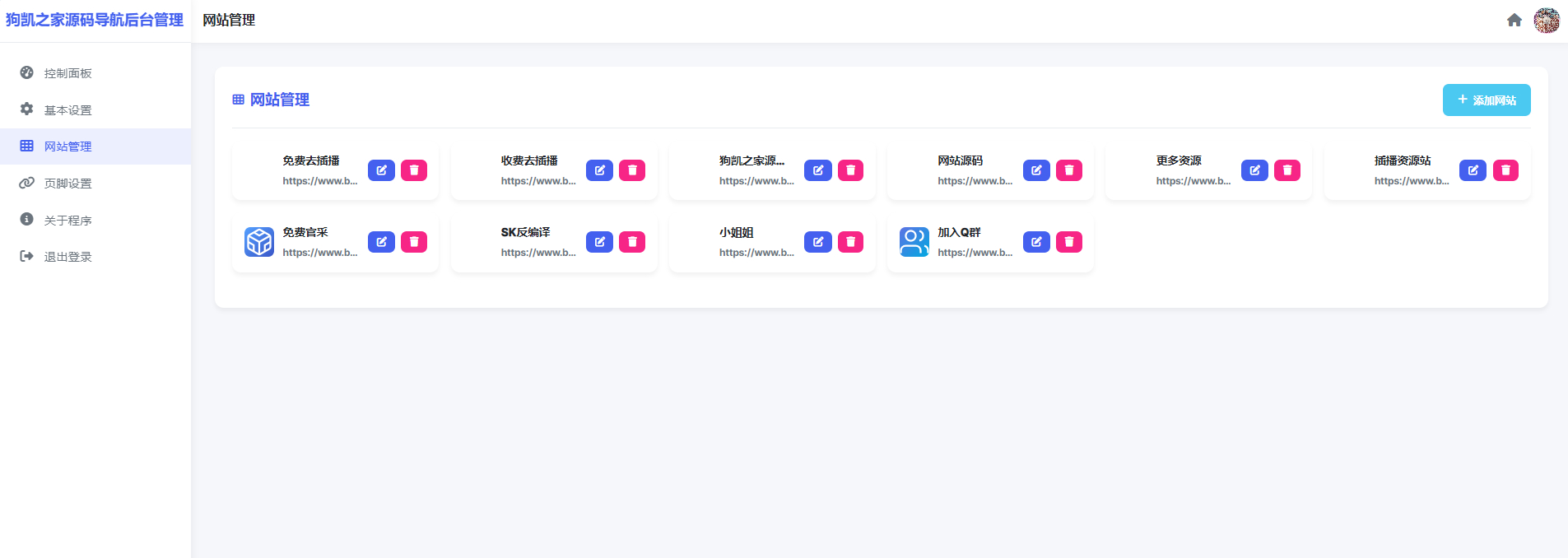Delete the 狗凯之家源 website entry

pos(850,170)
